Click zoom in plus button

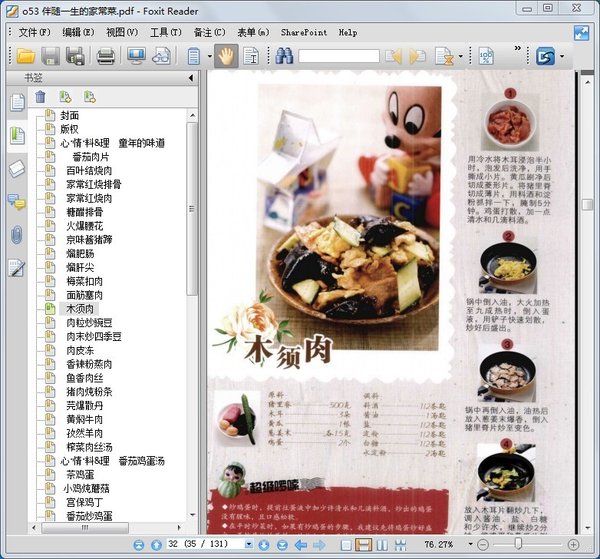(573, 544)
